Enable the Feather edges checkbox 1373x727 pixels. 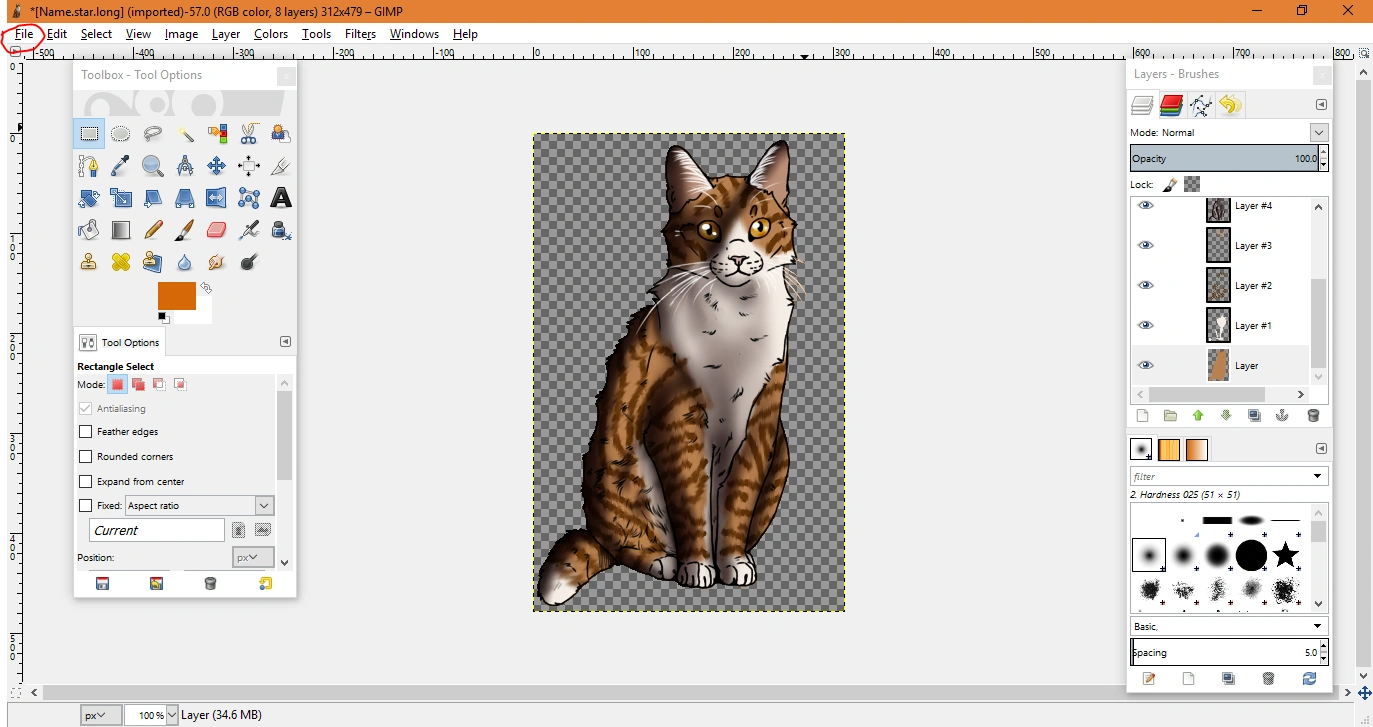pyautogui.click(x=86, y=432)
